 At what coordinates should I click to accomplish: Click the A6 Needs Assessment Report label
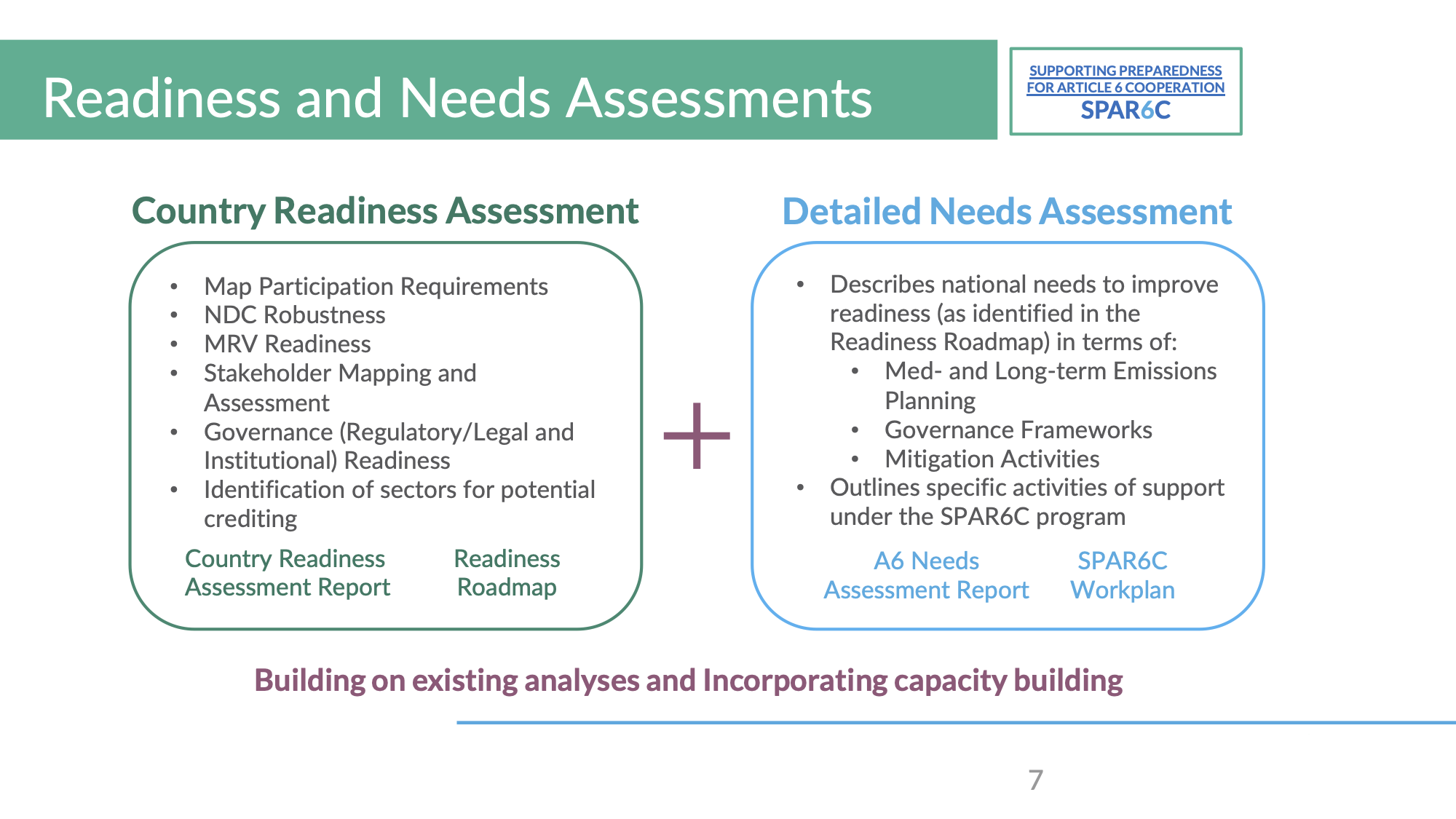926,575
